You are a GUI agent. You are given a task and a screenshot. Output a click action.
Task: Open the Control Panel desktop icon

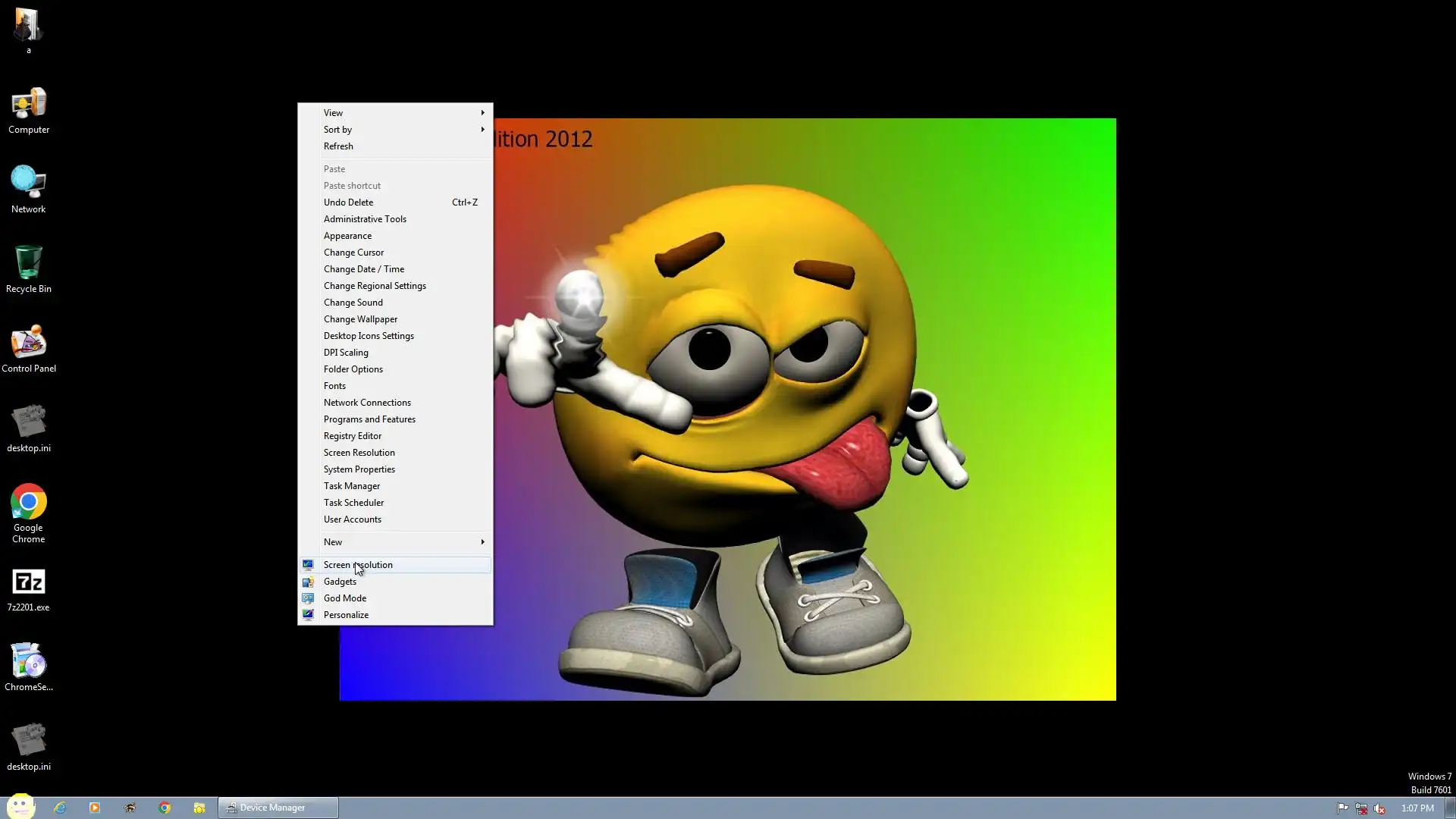[x=29, y=346]
